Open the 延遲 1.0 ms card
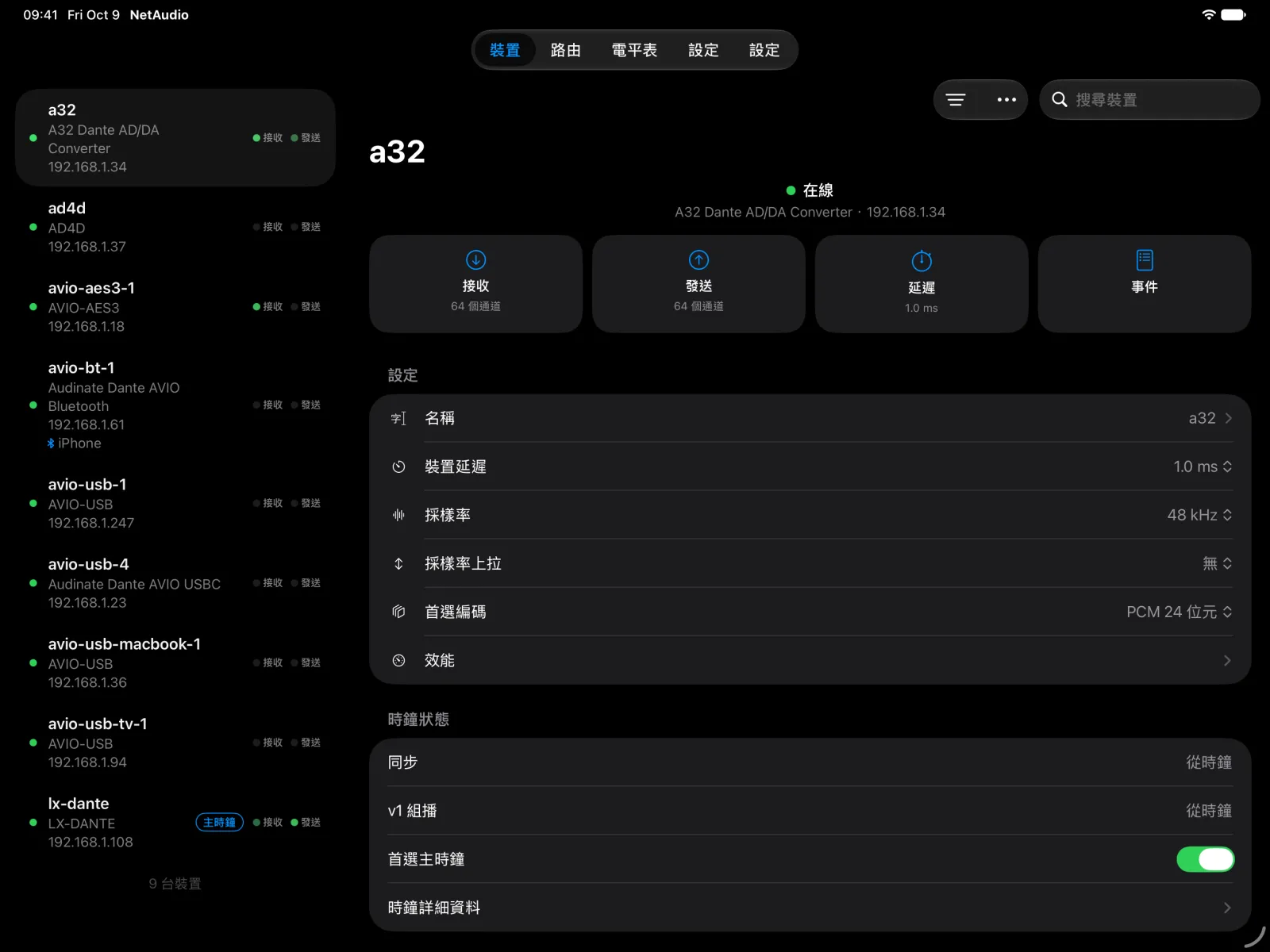 (x=922, y=283)
